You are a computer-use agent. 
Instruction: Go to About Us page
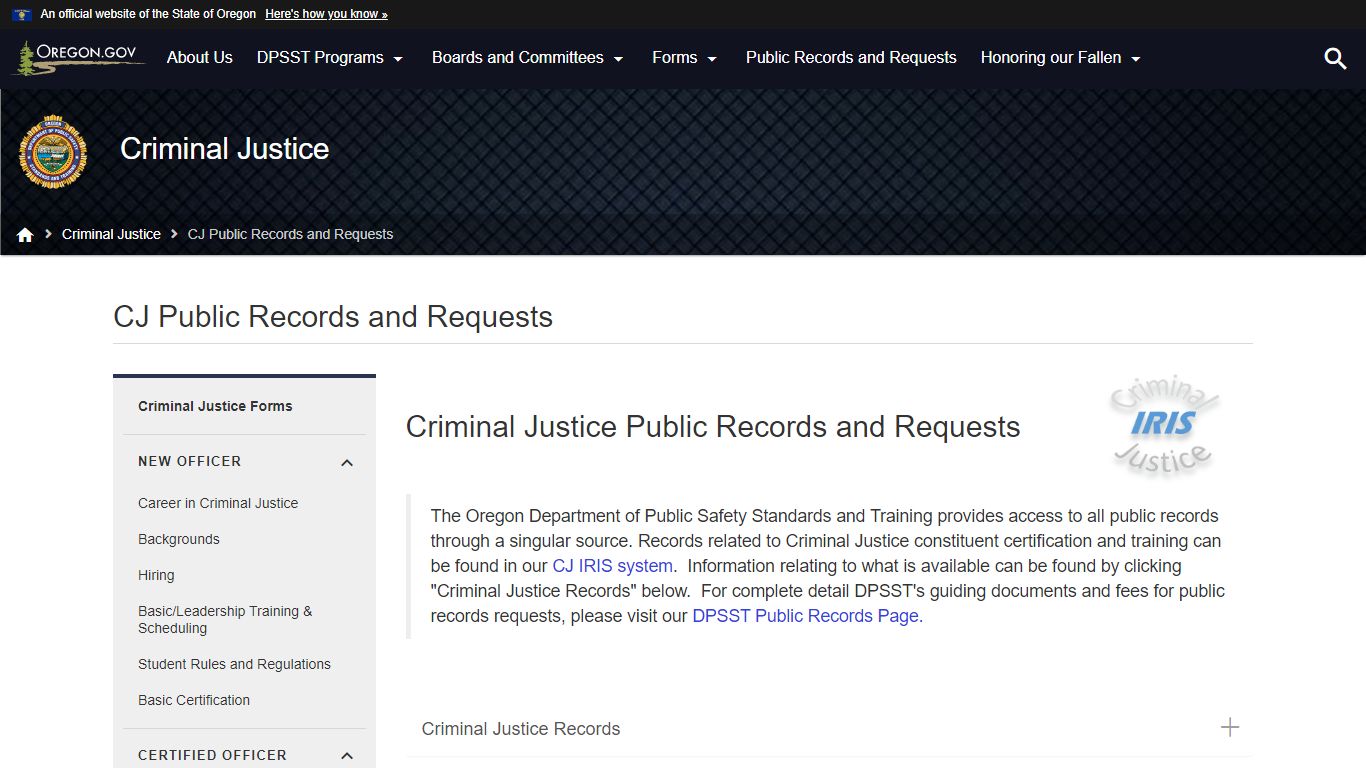200,58
